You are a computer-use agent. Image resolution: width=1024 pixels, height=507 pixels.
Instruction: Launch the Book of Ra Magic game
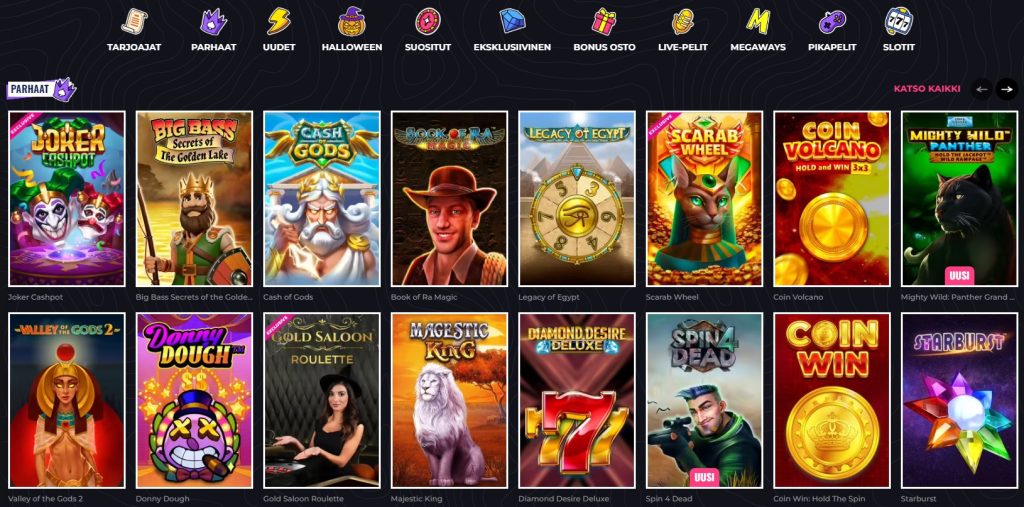(x=449, y=199)
